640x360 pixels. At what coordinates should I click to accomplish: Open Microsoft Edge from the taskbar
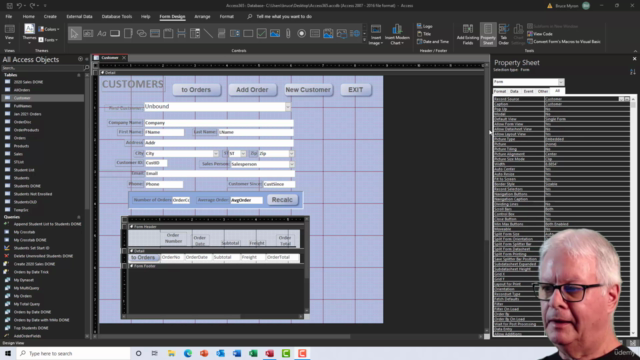[x=188, y=353]
